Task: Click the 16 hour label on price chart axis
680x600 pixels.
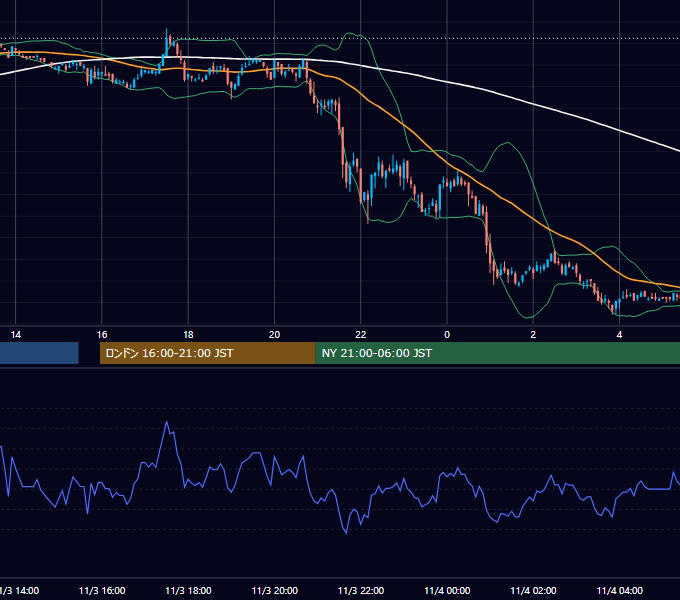Action: click(102, 335)
